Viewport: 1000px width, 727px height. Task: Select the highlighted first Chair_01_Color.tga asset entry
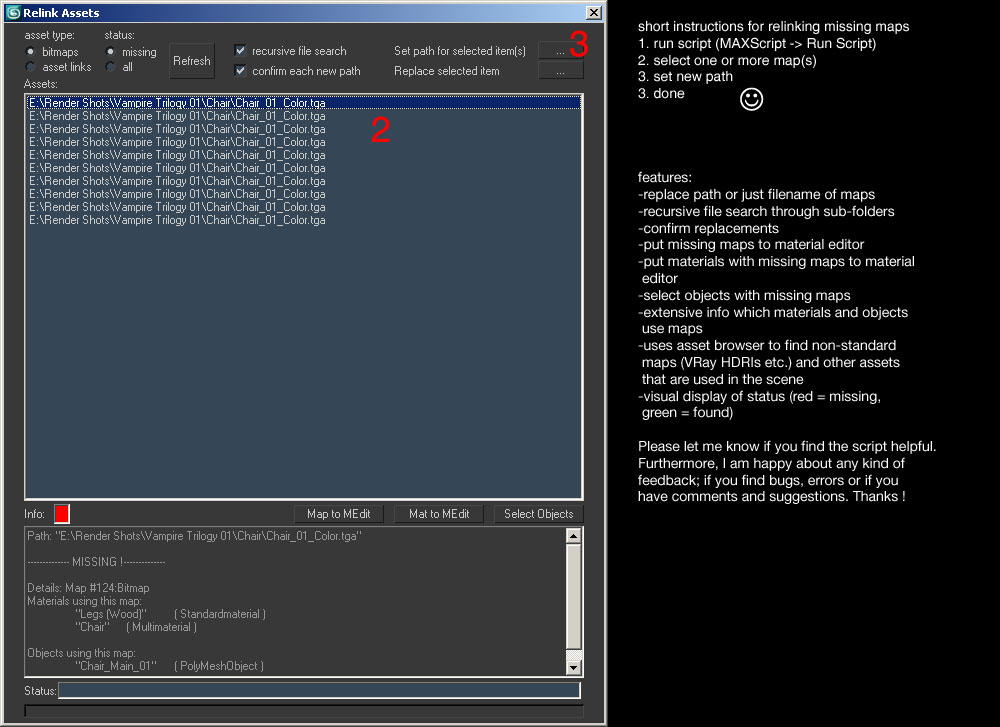click(177, 103)
